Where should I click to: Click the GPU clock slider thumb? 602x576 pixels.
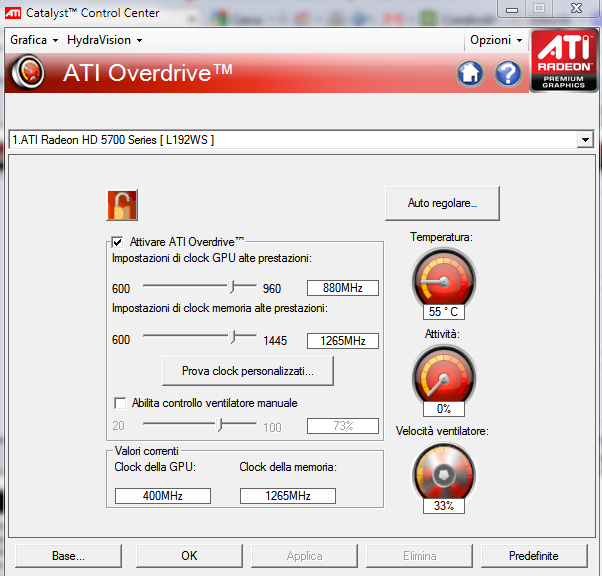pos(232,286)
